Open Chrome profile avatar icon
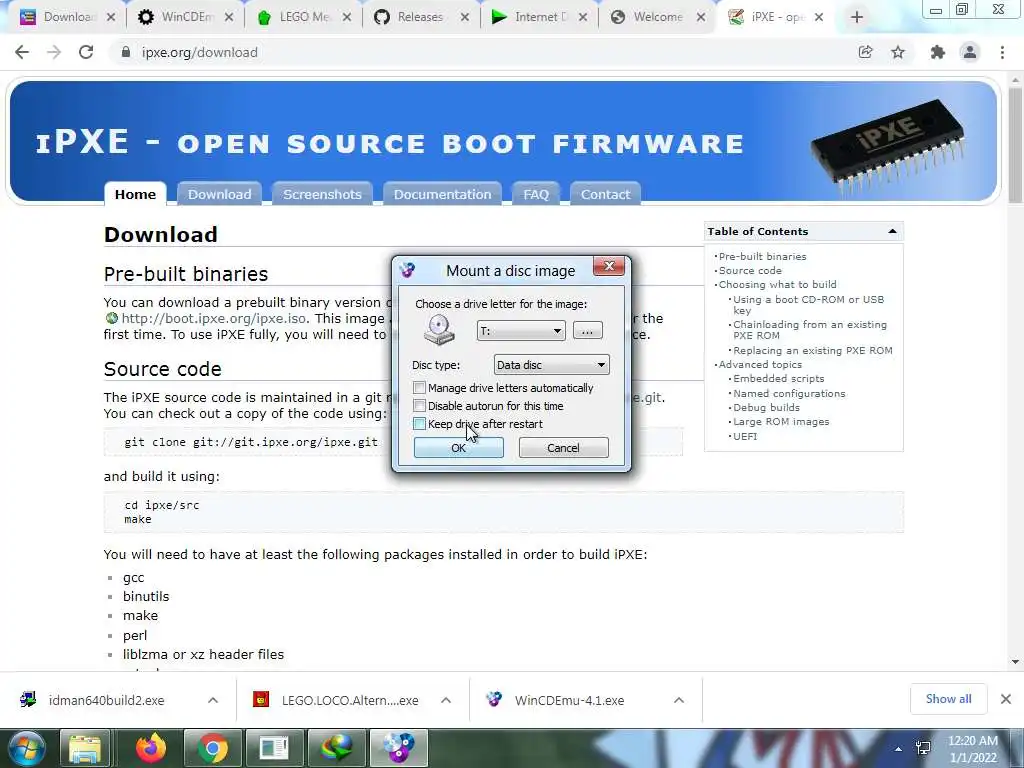This screenshot has width=1024, height=768. tap(970, 52)
